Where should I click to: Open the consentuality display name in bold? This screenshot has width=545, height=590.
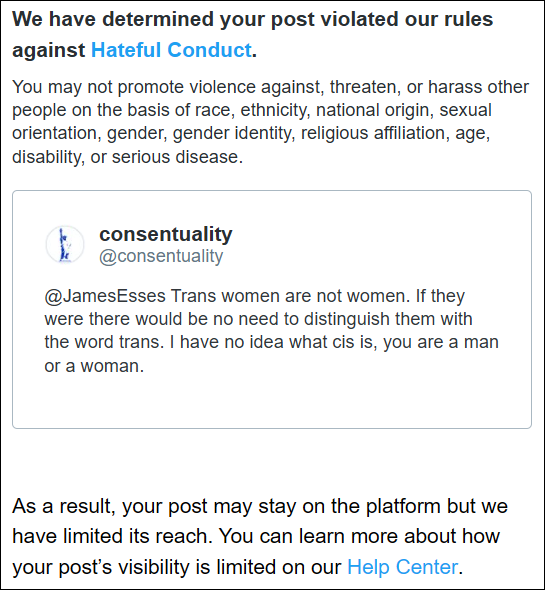coord(166,234)
